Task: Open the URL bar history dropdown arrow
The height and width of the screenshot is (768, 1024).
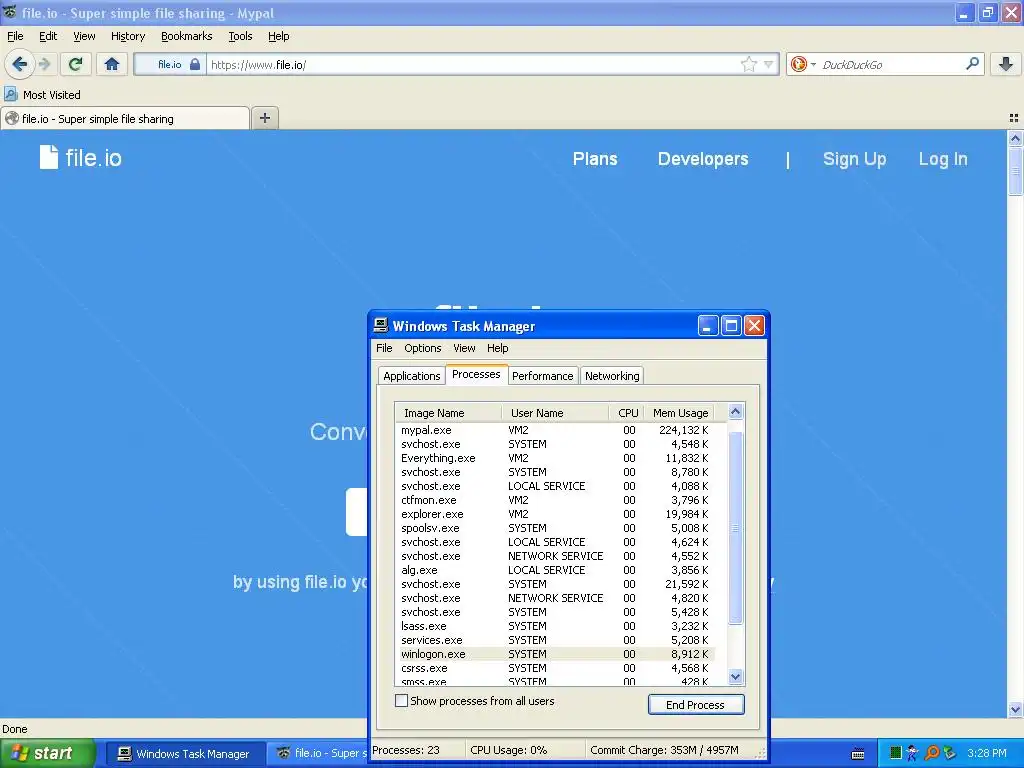Action: [x=769, y=64]
